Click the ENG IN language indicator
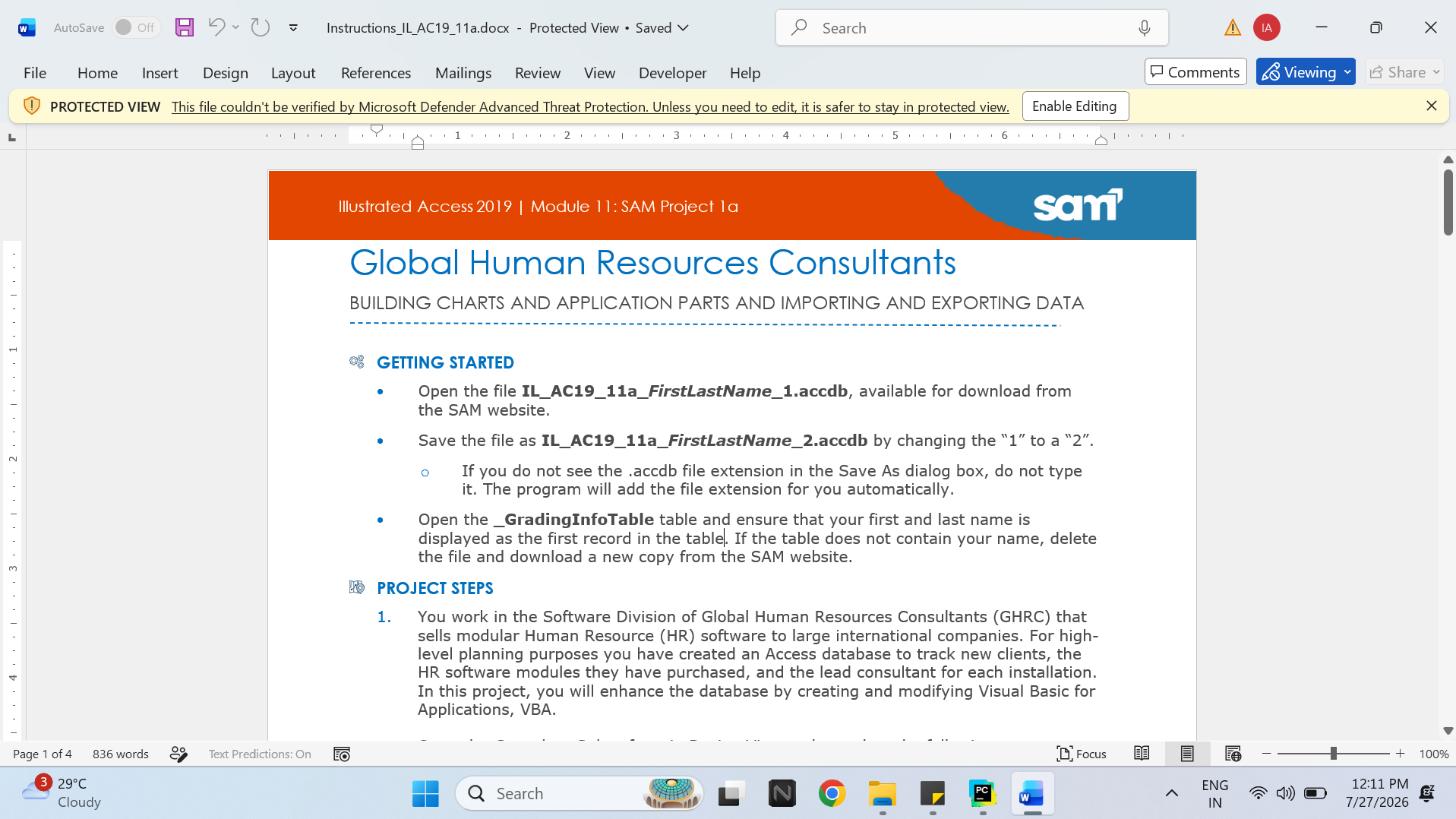This screenshot has width=1456, height=819. tap(1215, 794)
